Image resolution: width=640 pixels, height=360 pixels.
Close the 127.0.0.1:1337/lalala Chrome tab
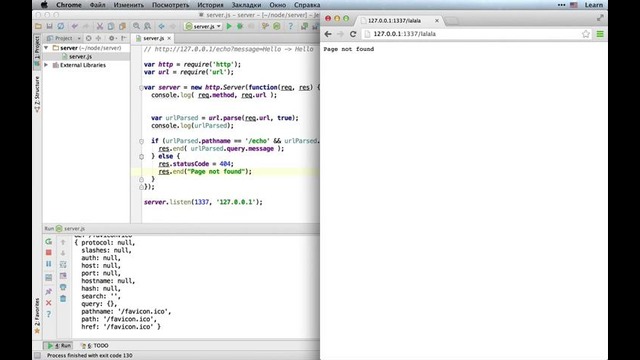(437, 20)
